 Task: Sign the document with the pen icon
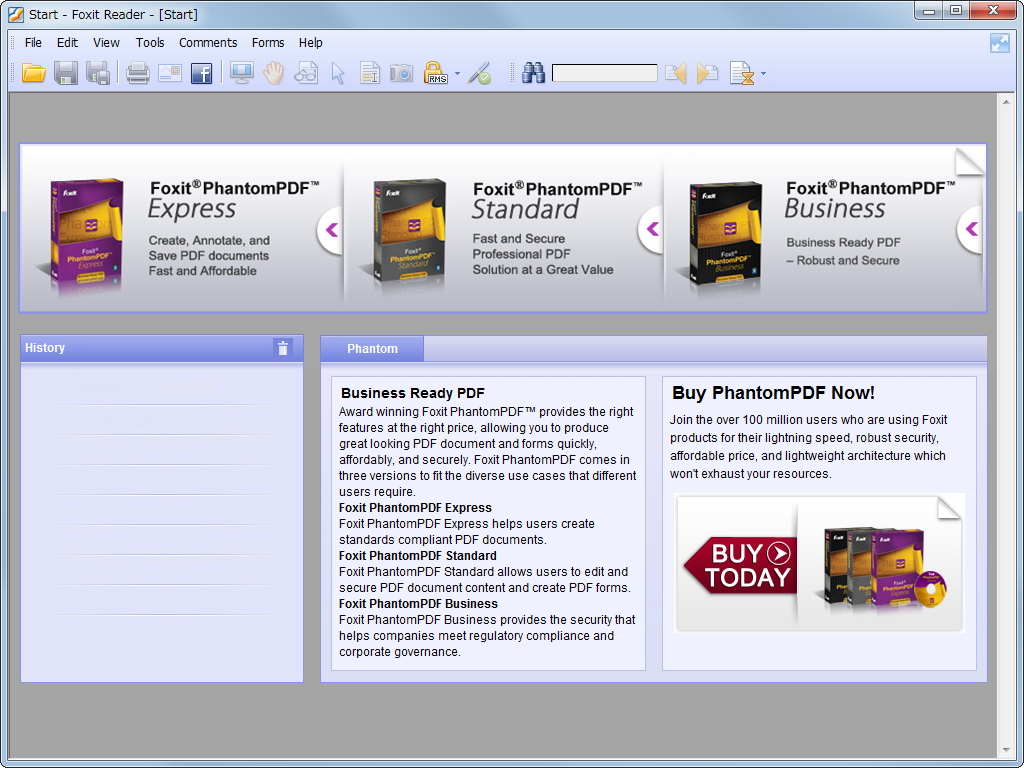(x=479, y=72)
